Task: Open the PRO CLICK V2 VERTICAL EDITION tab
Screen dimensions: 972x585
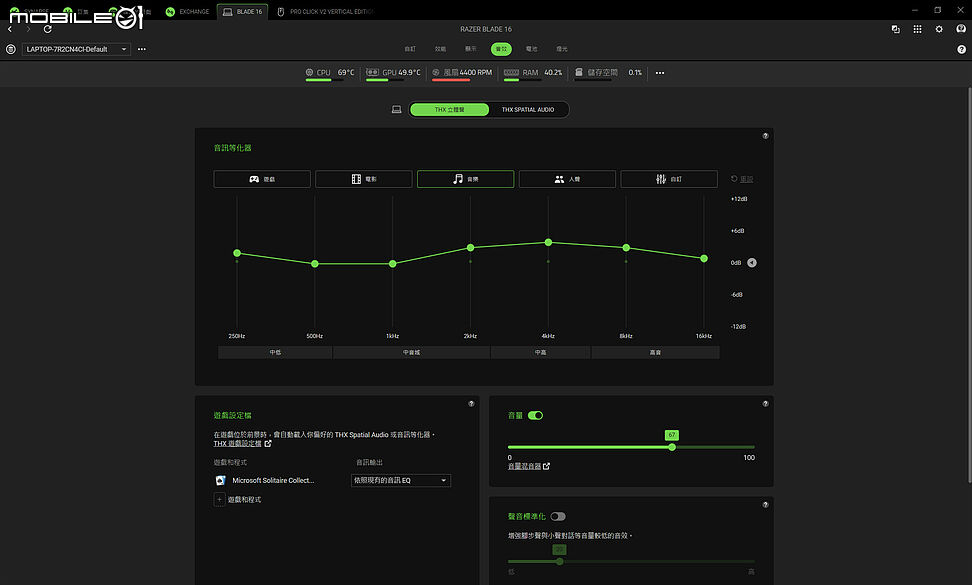Action: tap(325, 12)
